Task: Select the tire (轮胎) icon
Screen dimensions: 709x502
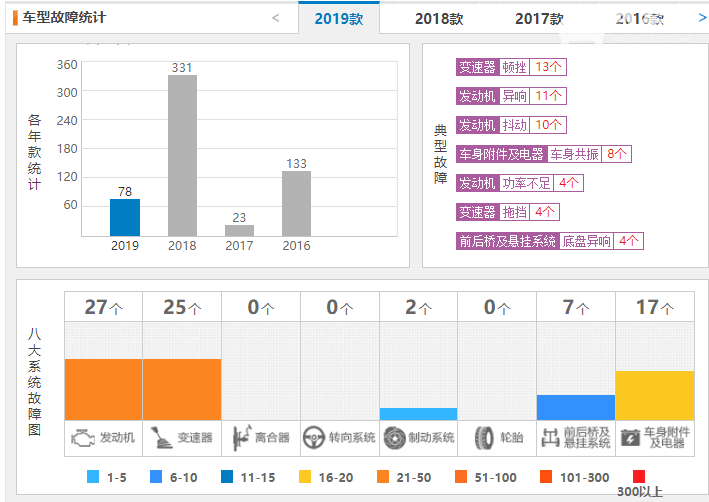Action: point(484,438)
